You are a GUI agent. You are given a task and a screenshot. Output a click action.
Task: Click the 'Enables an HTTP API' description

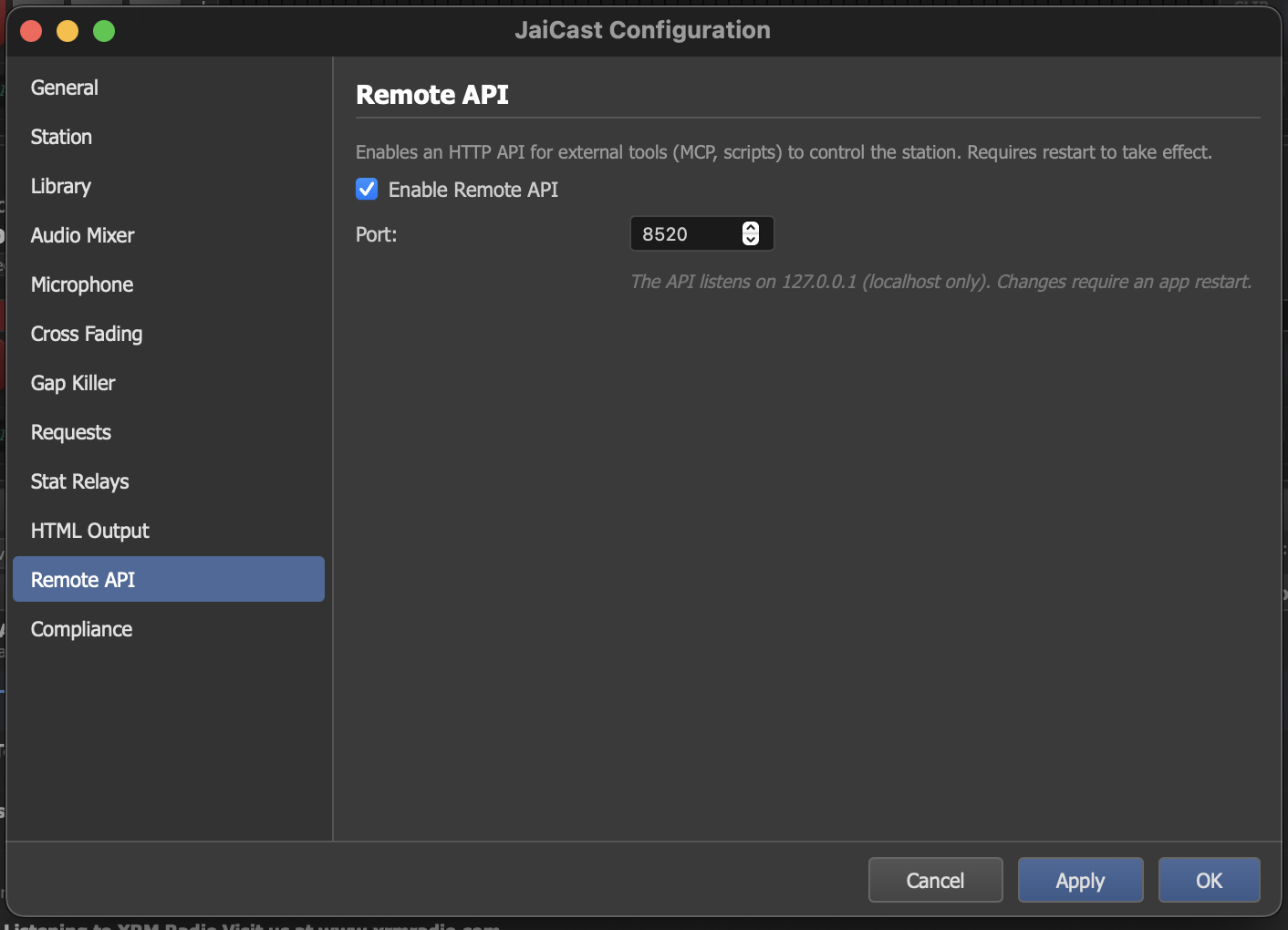coord(784,152)
